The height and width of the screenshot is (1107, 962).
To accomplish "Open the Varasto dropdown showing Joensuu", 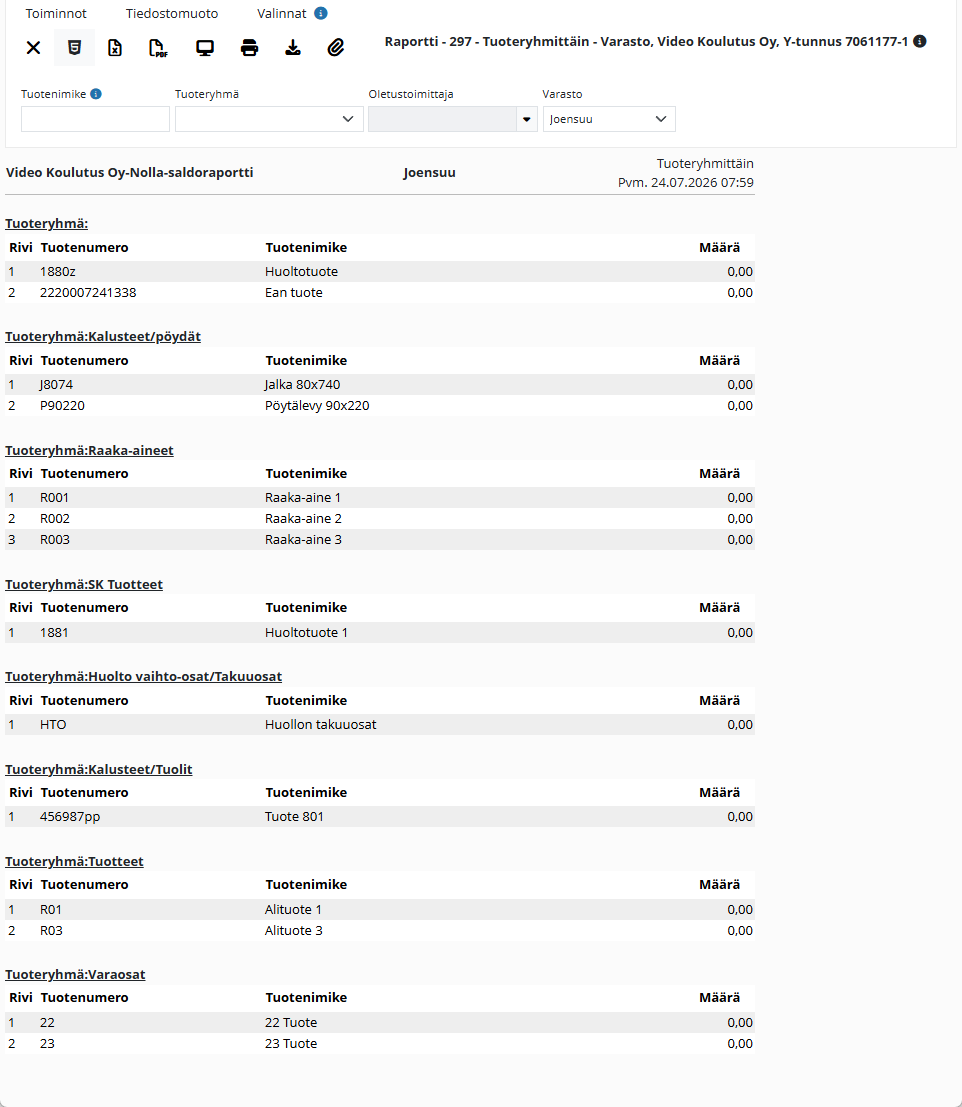I will pyautogui.click(x=609, y=119).
